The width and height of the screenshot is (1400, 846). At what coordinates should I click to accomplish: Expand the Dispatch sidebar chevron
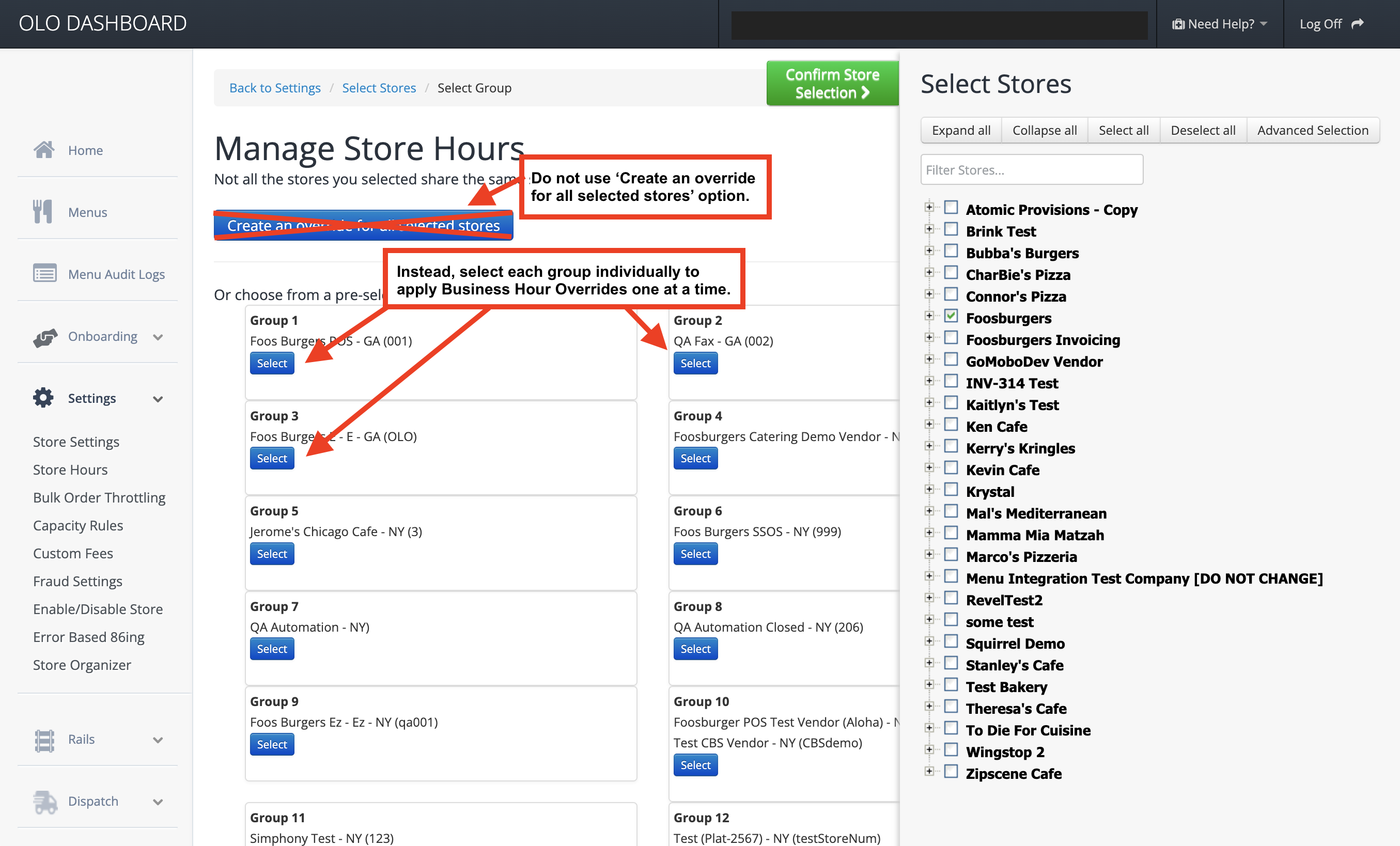[x=158, y=802]
